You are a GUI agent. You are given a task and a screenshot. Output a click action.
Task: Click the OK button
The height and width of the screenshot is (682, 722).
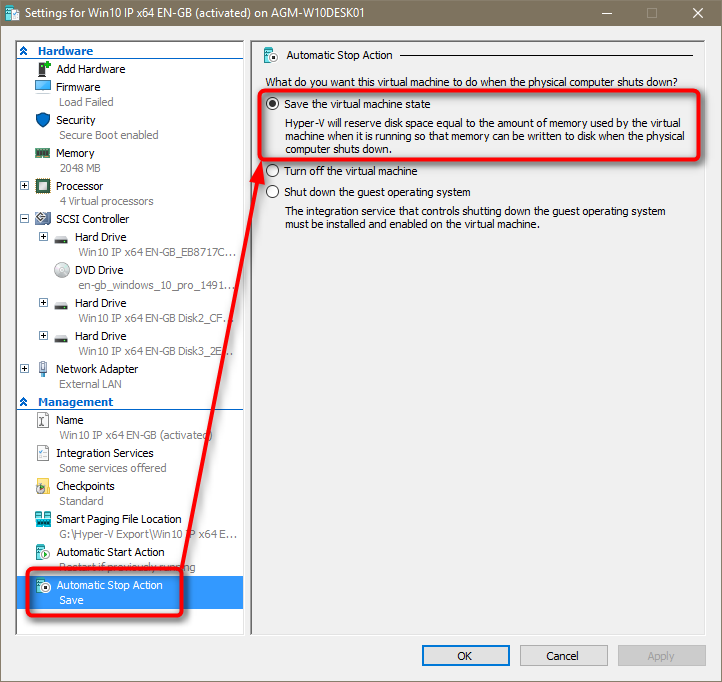[x=466, y=656]
